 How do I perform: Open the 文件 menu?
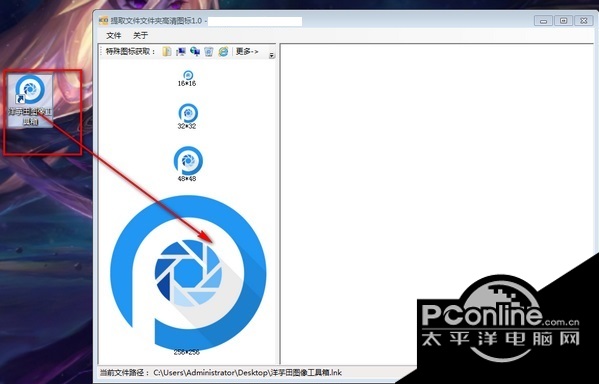coord(113,36)
